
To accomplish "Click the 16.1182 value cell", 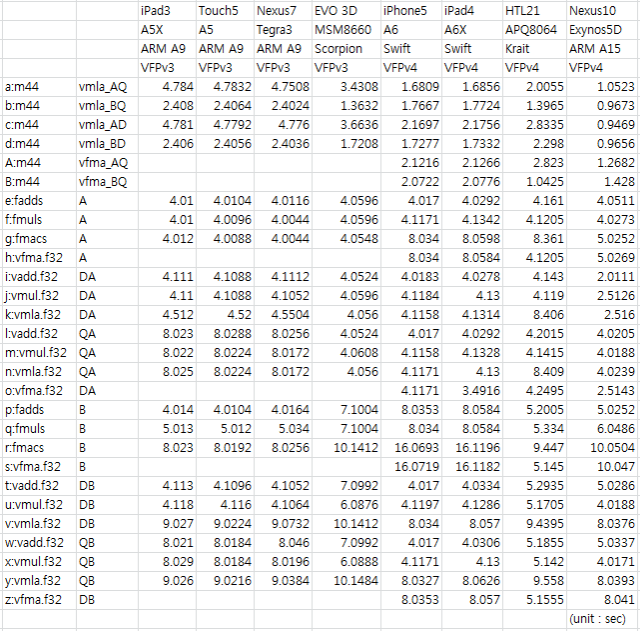I will 472,467.
